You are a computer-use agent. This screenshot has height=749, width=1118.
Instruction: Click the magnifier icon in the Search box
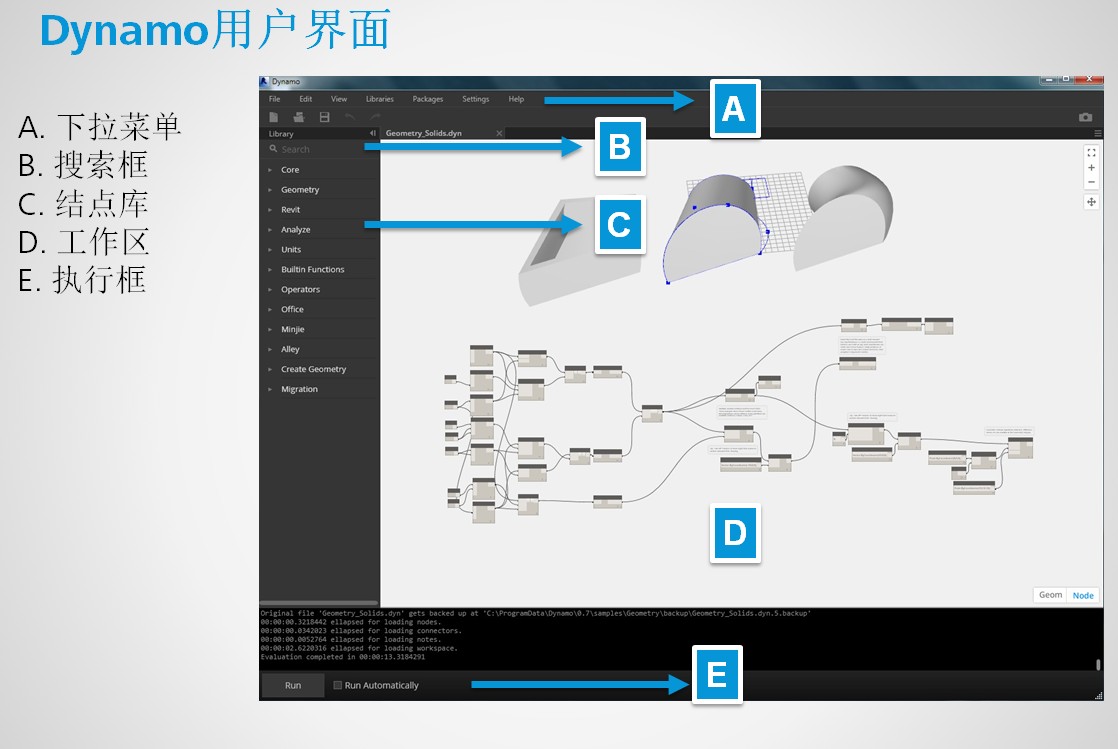pos(273,149)
